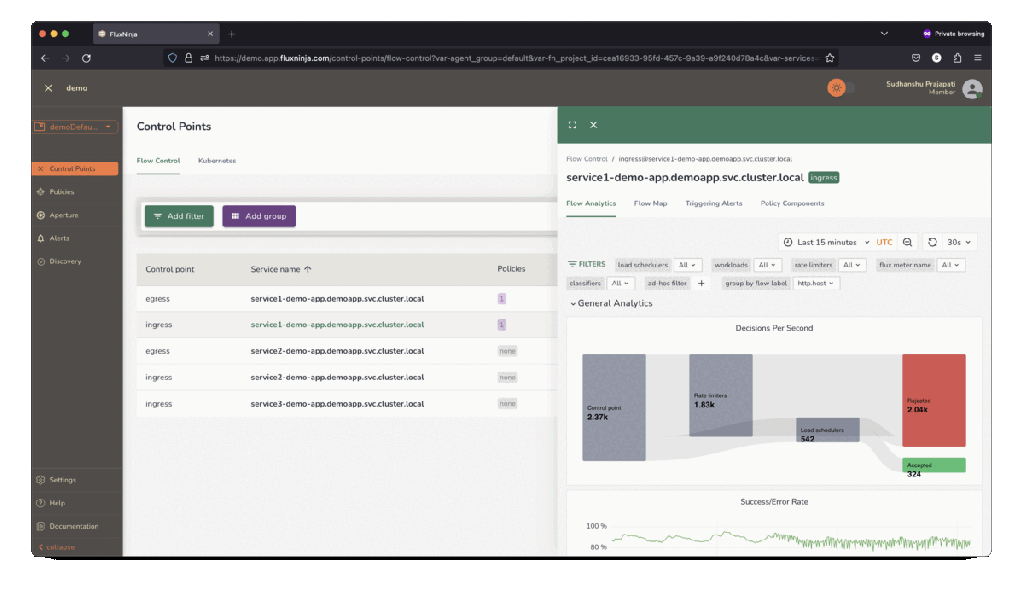Viewport: 1024px width, 599px height.
Task: Add an ad-hoc filter with plus icon
Action: pyautogui.click(x=701, y=283)
